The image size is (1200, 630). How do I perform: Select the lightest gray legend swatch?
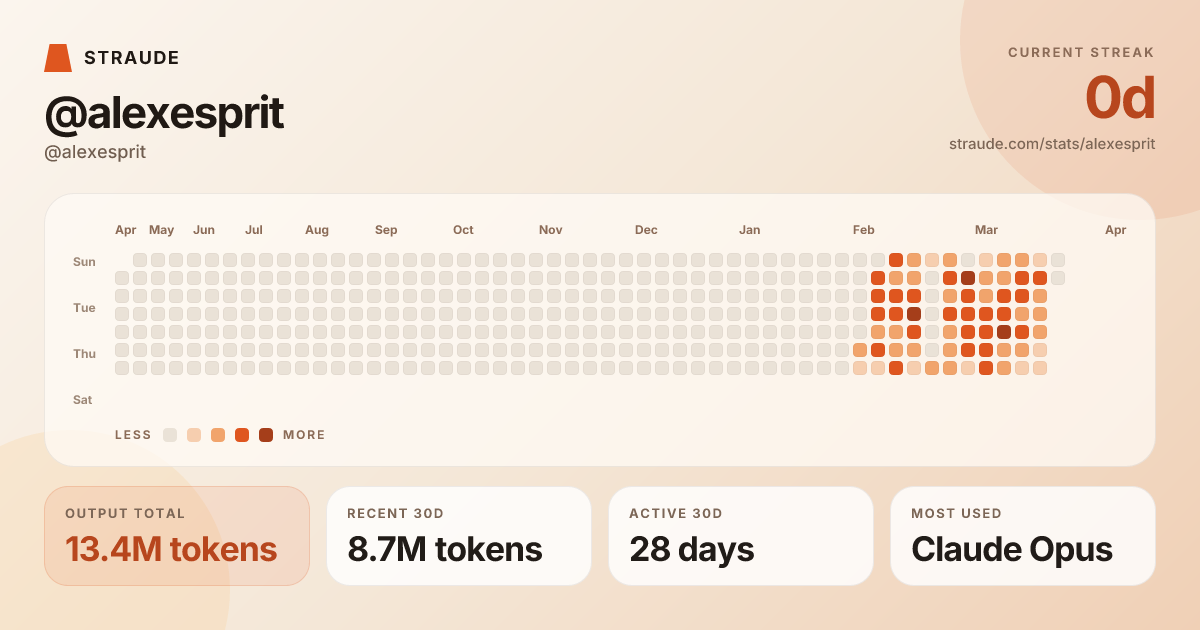[x=170, y=435]
